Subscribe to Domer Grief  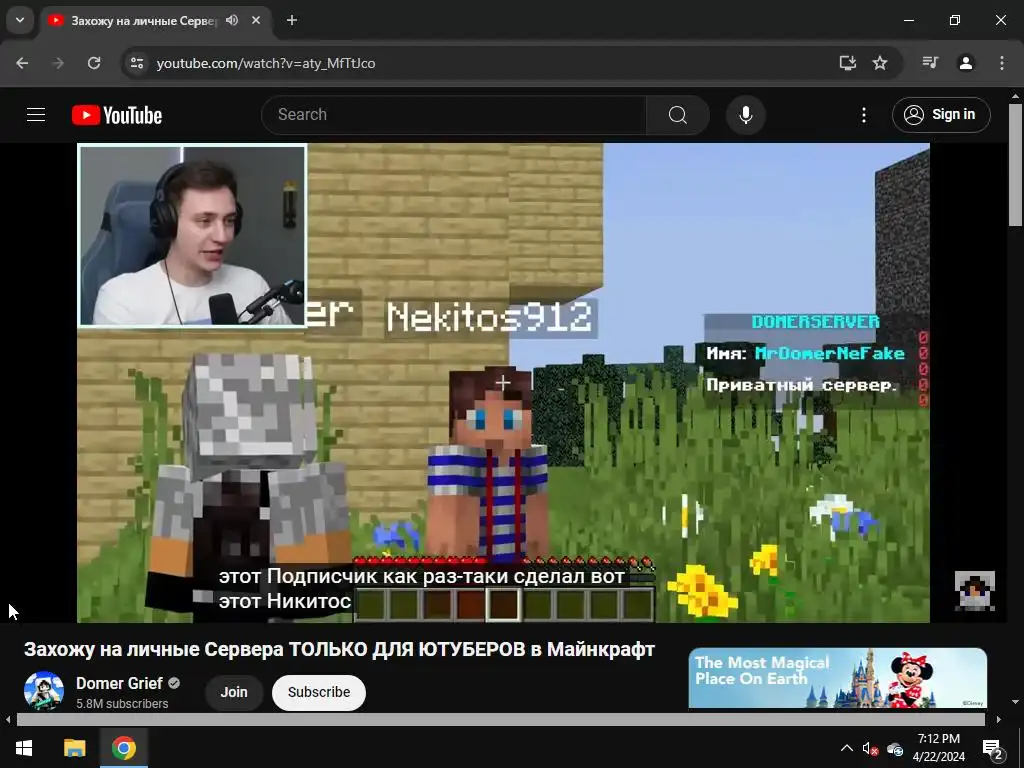(319, 692)
